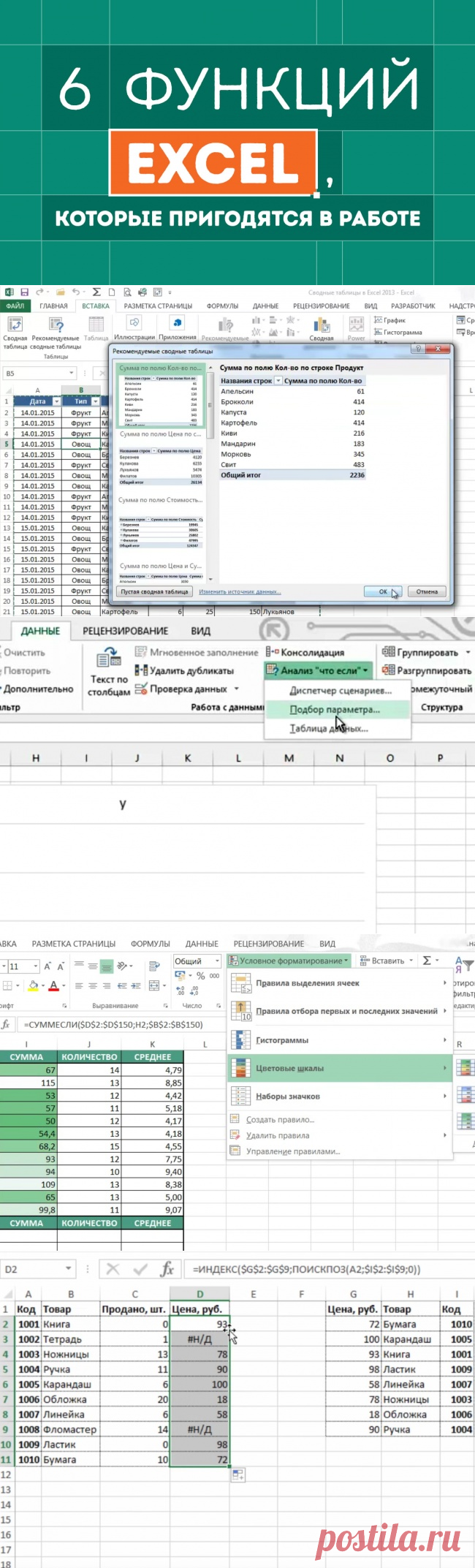Click the AutoSum sigma icon

427,961
